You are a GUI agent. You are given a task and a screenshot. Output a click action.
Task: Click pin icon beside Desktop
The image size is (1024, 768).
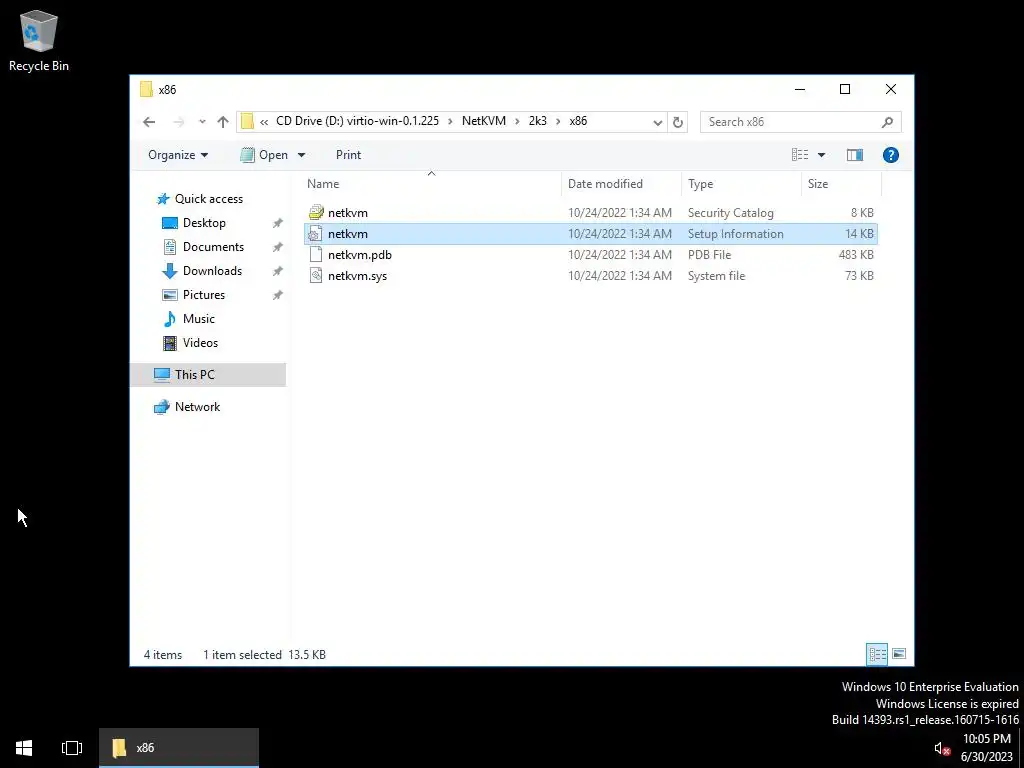click(278, 223)
